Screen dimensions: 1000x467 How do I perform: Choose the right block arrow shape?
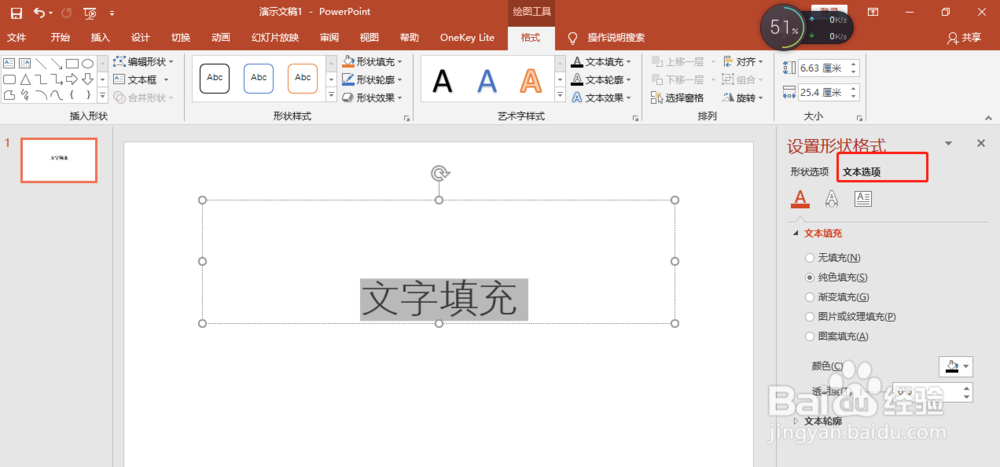[x=72, y=79]
